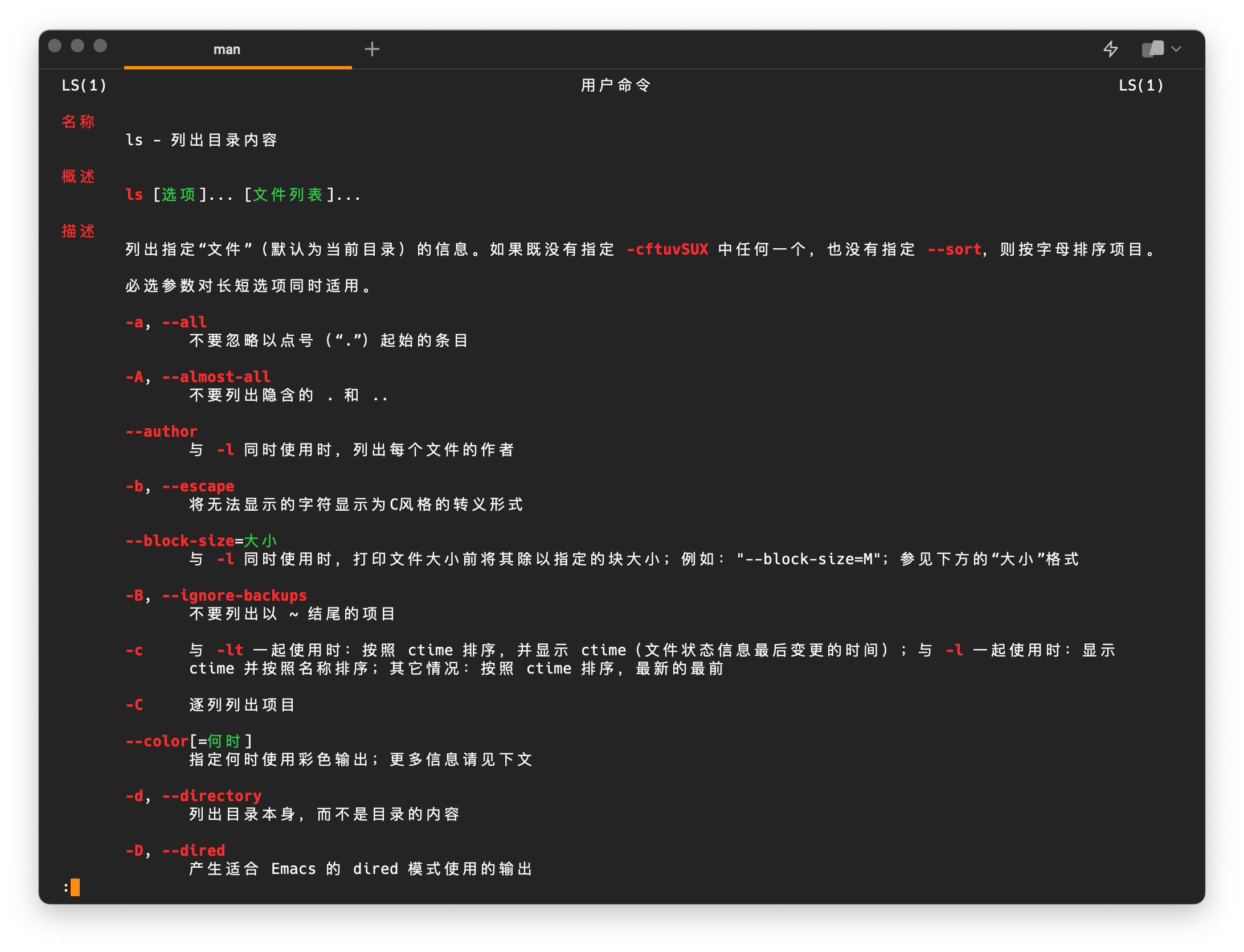
Task: Click the '-cftuvSUX' flags text
Action: (668, 249)
